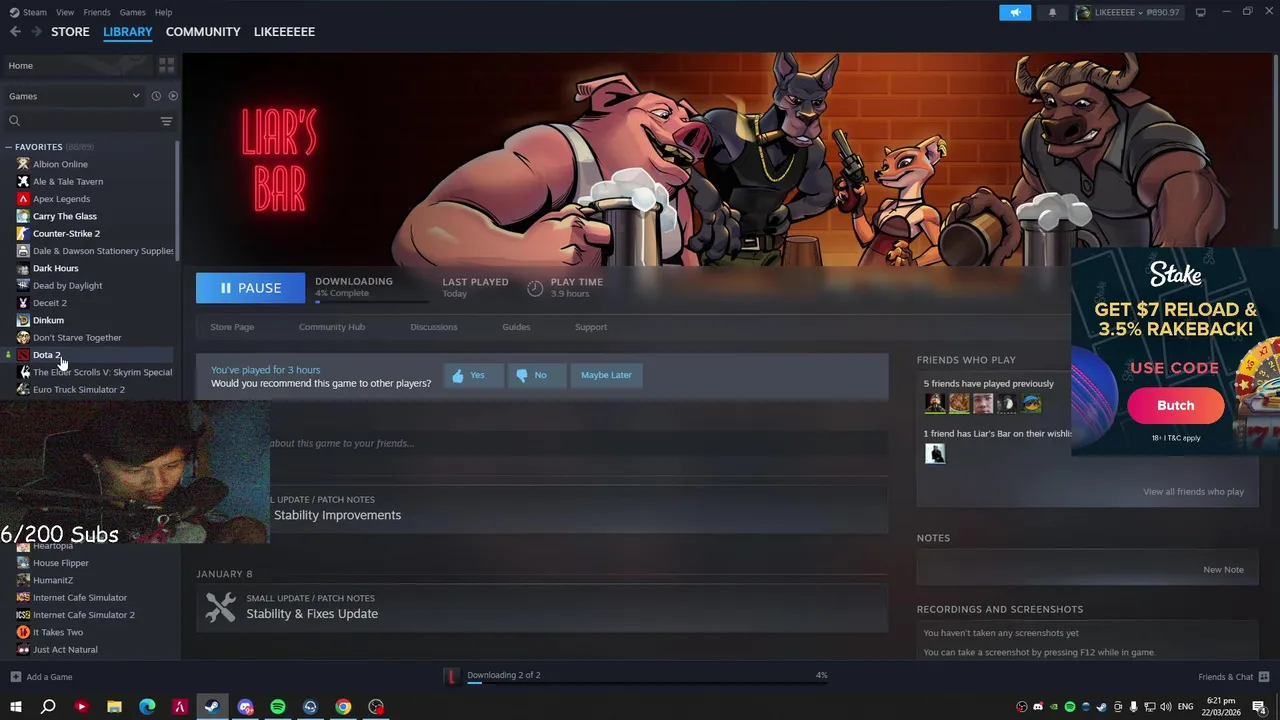Open Spotify from the taskbar

(278, 707)
